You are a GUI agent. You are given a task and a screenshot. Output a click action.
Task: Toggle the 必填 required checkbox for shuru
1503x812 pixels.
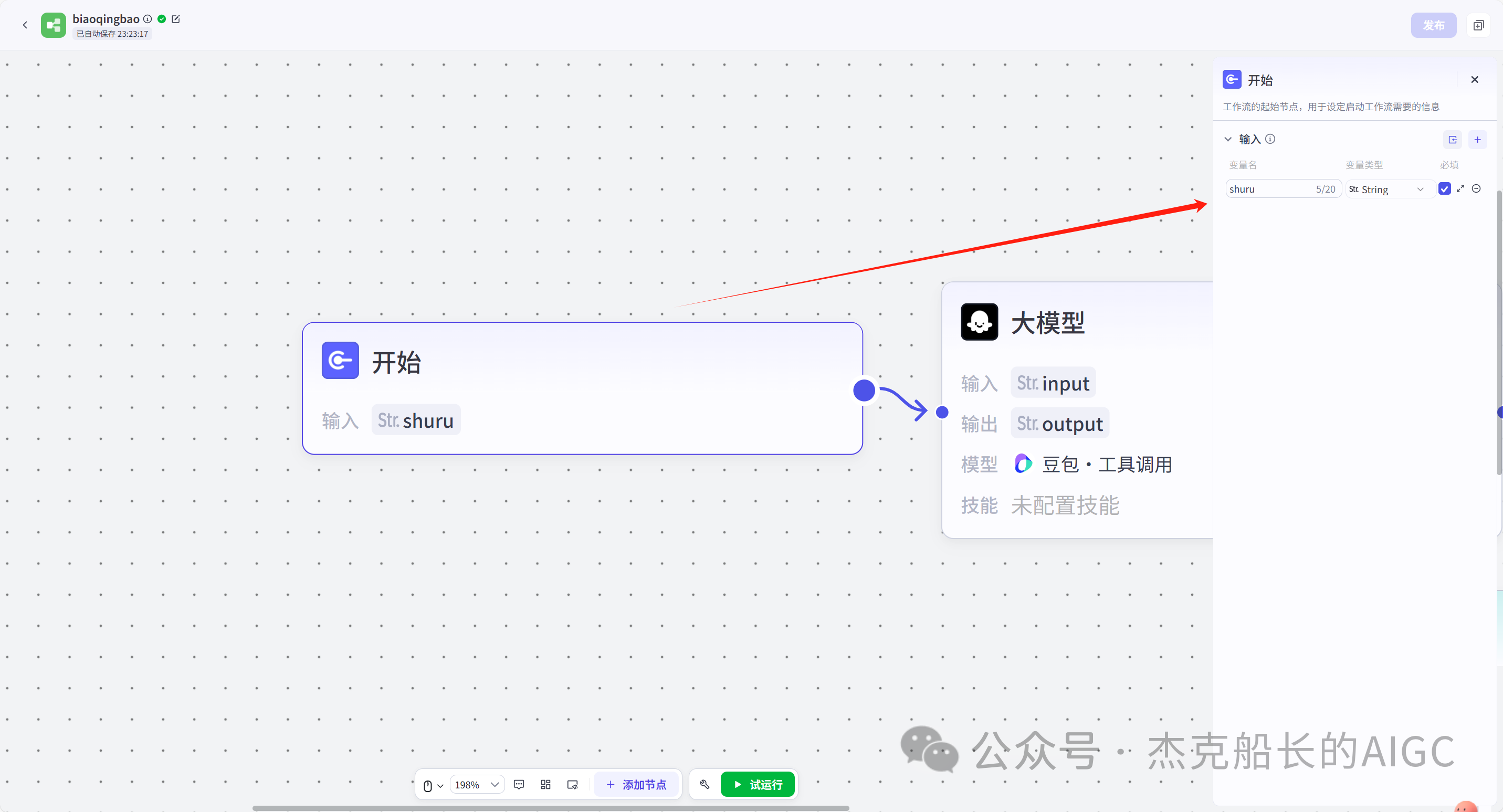point(1445,188)
